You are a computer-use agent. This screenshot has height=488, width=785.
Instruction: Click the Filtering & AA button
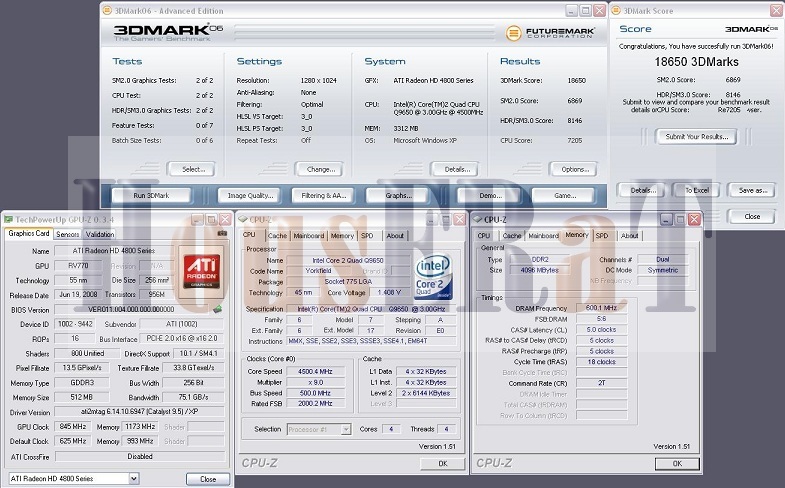(x=323, y=195)
